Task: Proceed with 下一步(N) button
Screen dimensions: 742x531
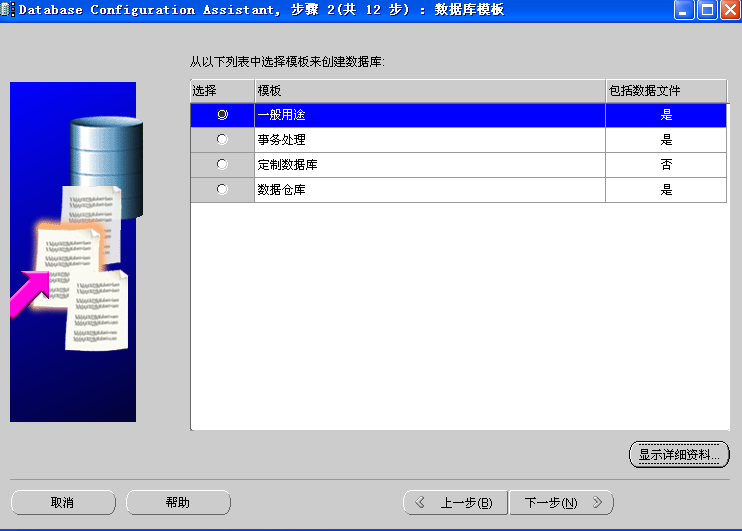Action: [x=561, y=503]
